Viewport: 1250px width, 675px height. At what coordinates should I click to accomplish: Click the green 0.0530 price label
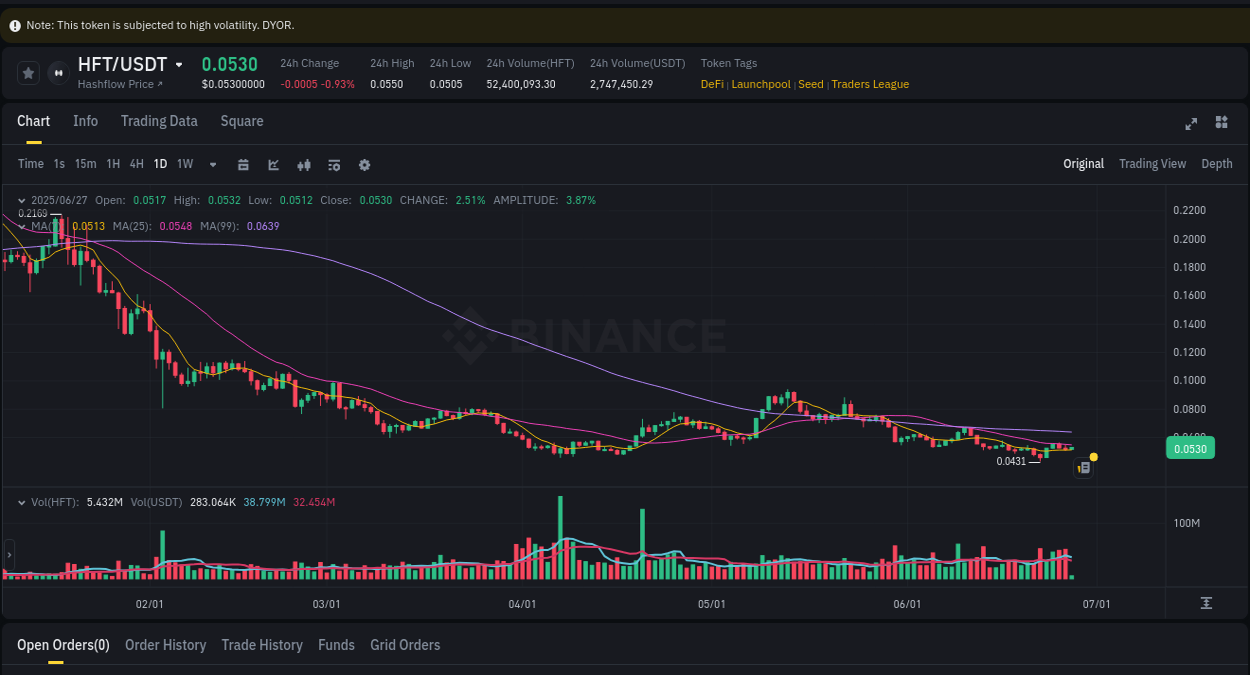pos(1190,449)
